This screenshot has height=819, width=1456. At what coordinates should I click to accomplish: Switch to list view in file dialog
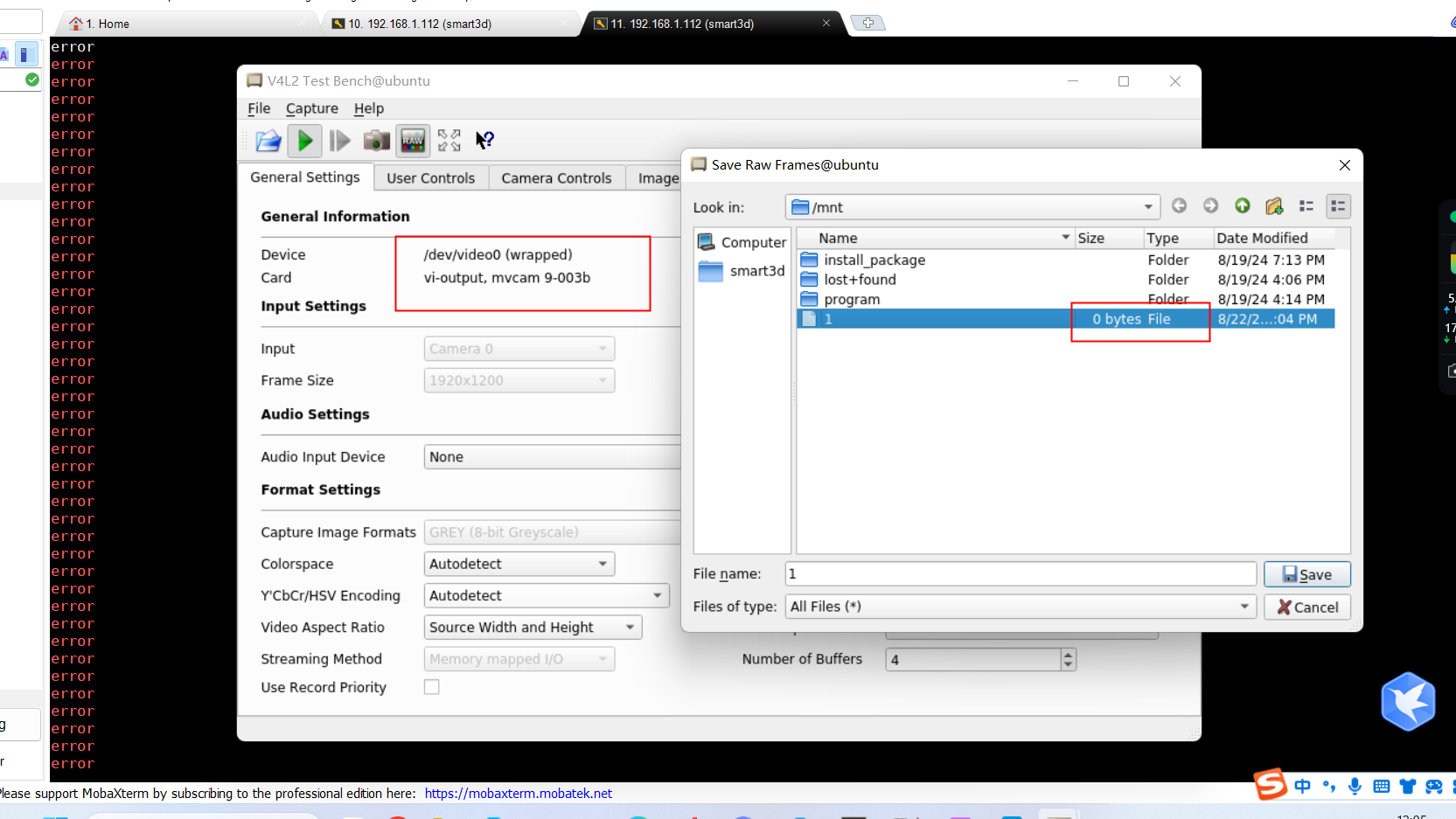tap(1306, 206)
